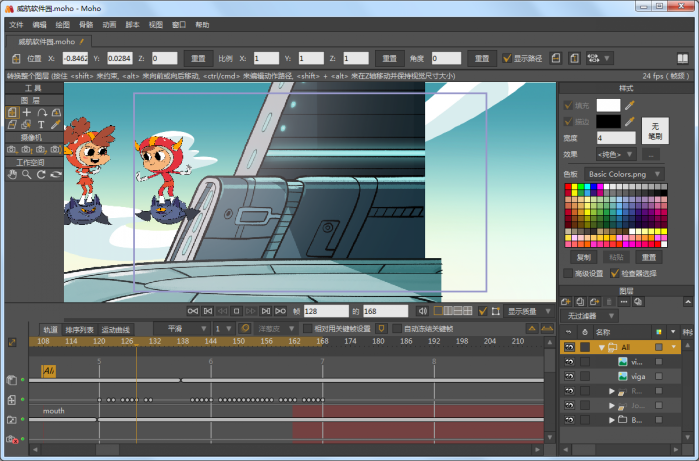
Task: Collapse the All group layer triangle
Action: click(x=601, y=347)
